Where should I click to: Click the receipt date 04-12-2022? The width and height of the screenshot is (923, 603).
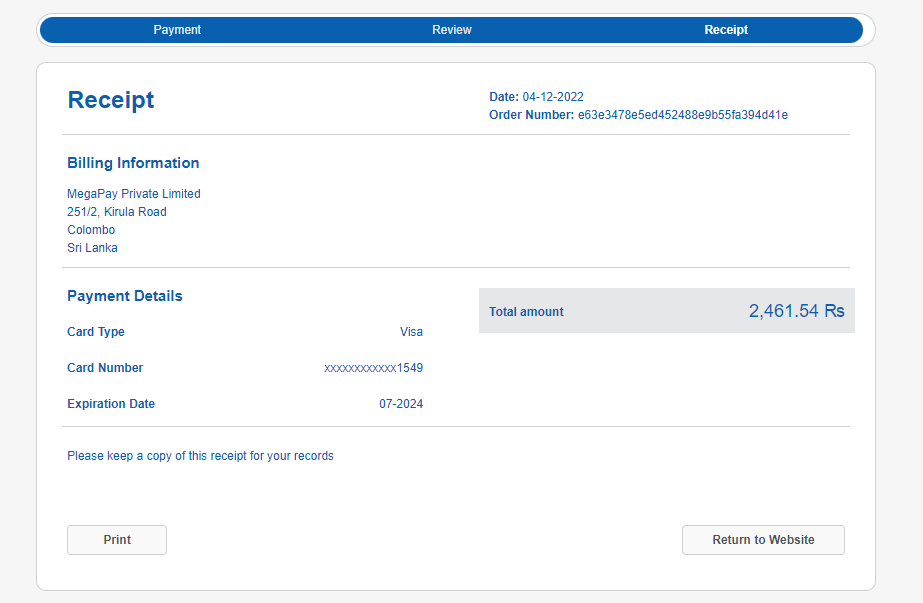click(553, 97)
